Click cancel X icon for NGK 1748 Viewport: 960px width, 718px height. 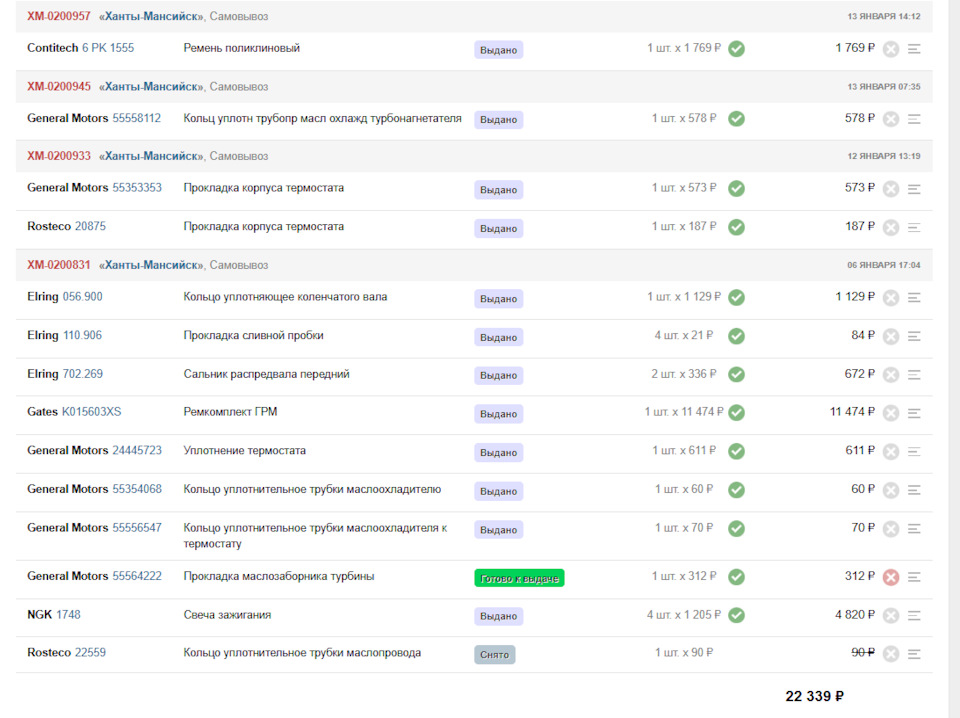[891, 616]
